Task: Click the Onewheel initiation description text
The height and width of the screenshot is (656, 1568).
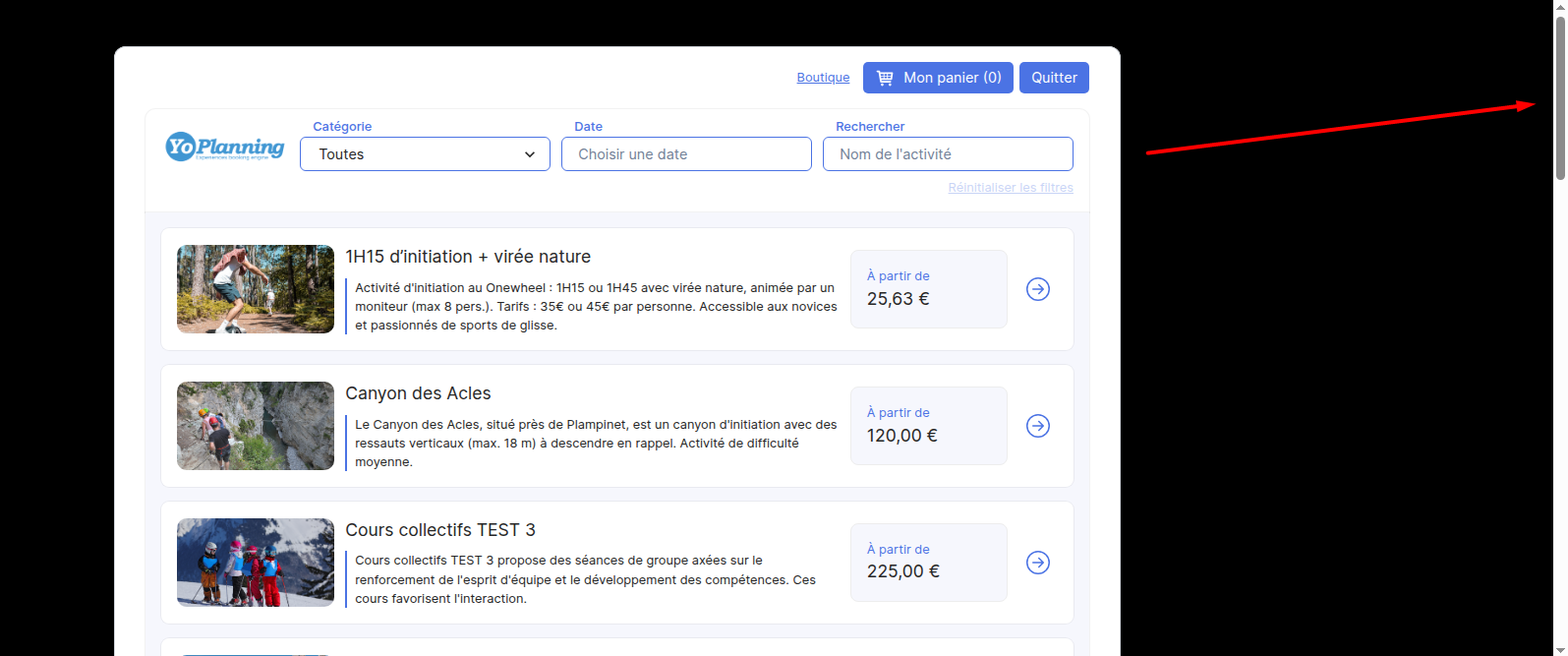Action: (x=596, y=307)
